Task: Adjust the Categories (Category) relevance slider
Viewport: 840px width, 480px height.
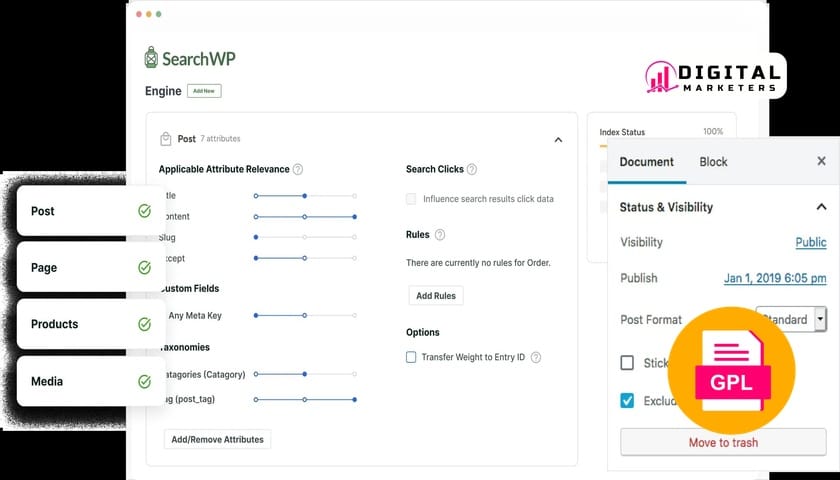Action: coord(305,374)
